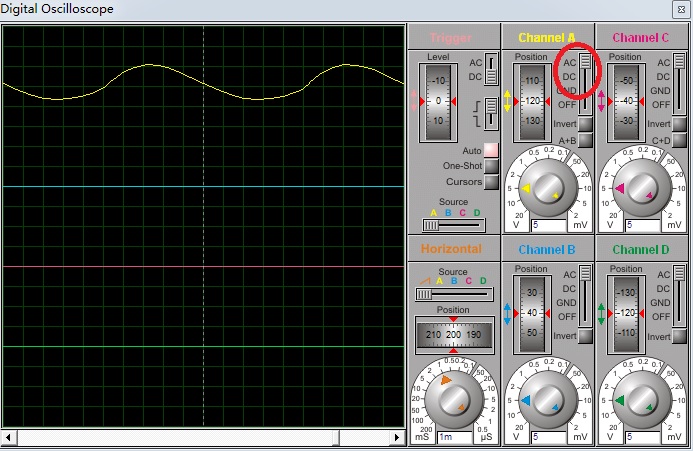The image size is (693, 451).
Task: Click Channel A volts value field
Action: click(x=546, y=226)
